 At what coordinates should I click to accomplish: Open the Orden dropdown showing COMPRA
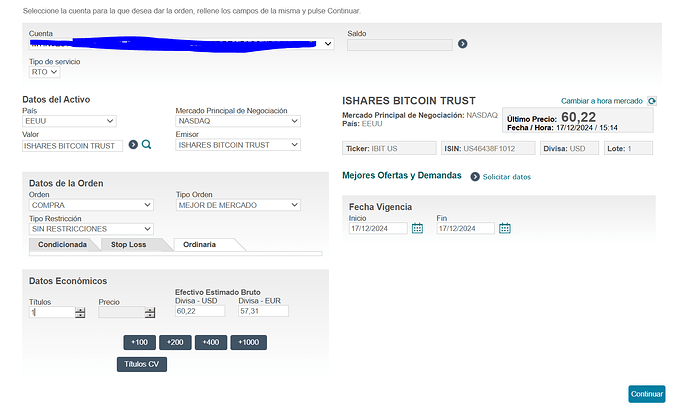pyautogui.click(x=91, y=205)
